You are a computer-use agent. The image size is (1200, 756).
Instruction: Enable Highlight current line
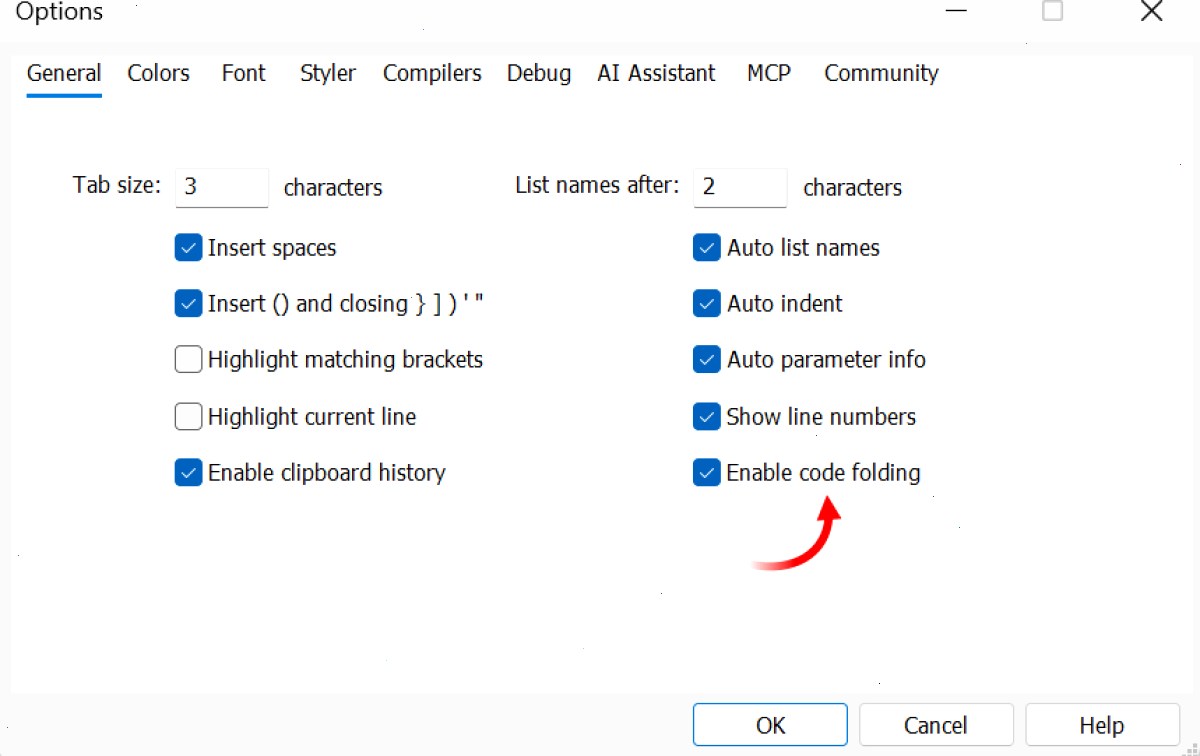click(188, 417)
